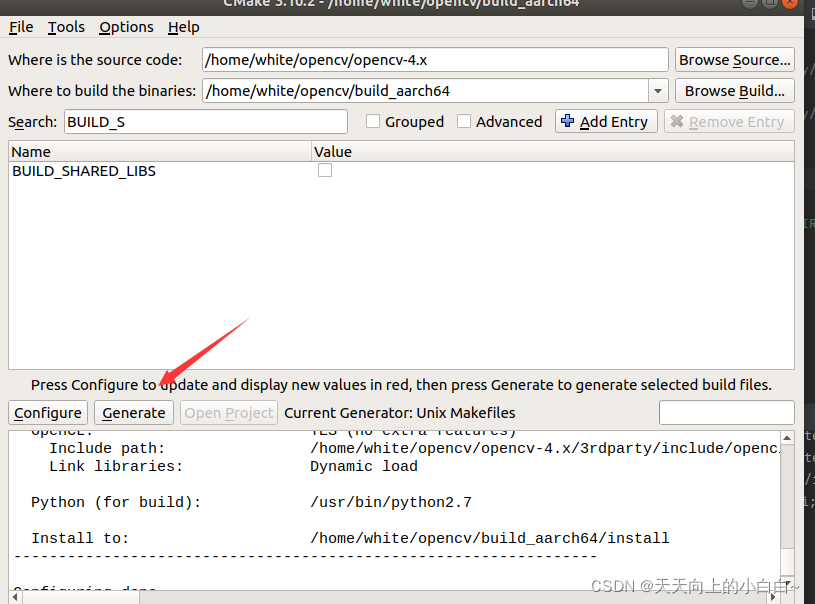815x604 pixels.
Task: Click the Name column header
Action: 160,152
